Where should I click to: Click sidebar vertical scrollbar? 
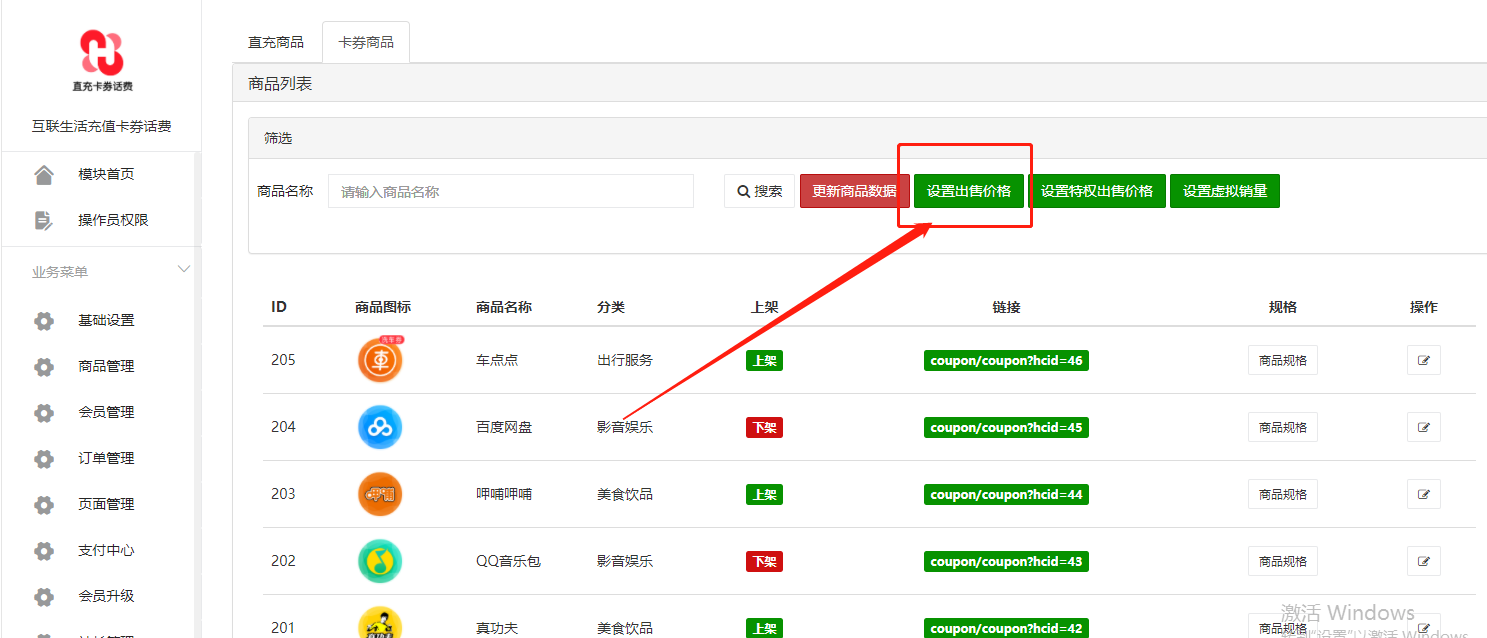[197, 395]
